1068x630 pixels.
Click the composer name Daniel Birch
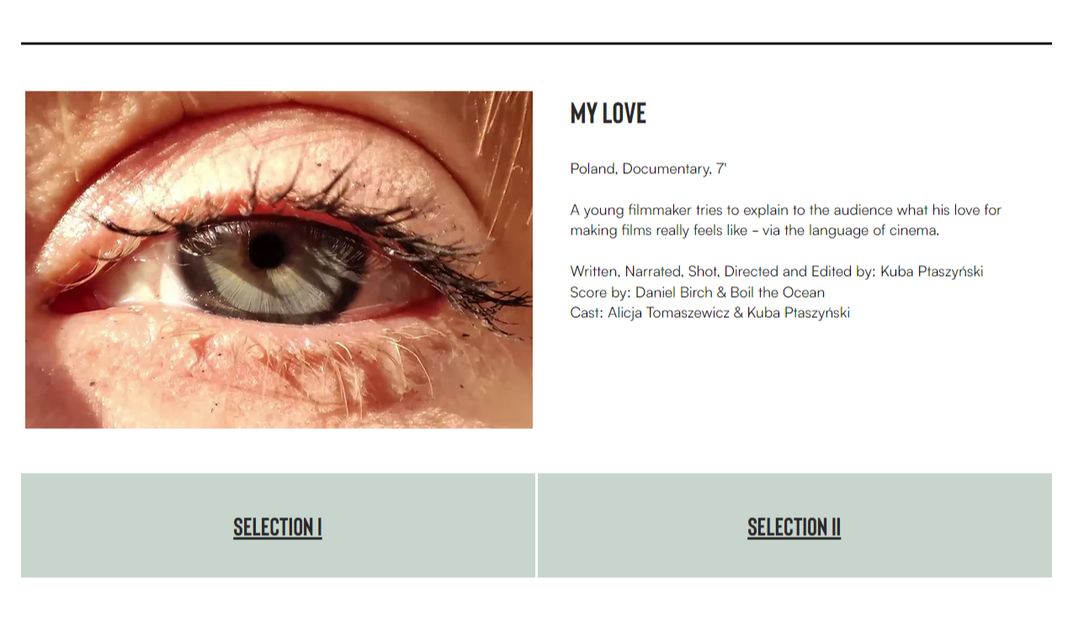click(x=674, y=292)
